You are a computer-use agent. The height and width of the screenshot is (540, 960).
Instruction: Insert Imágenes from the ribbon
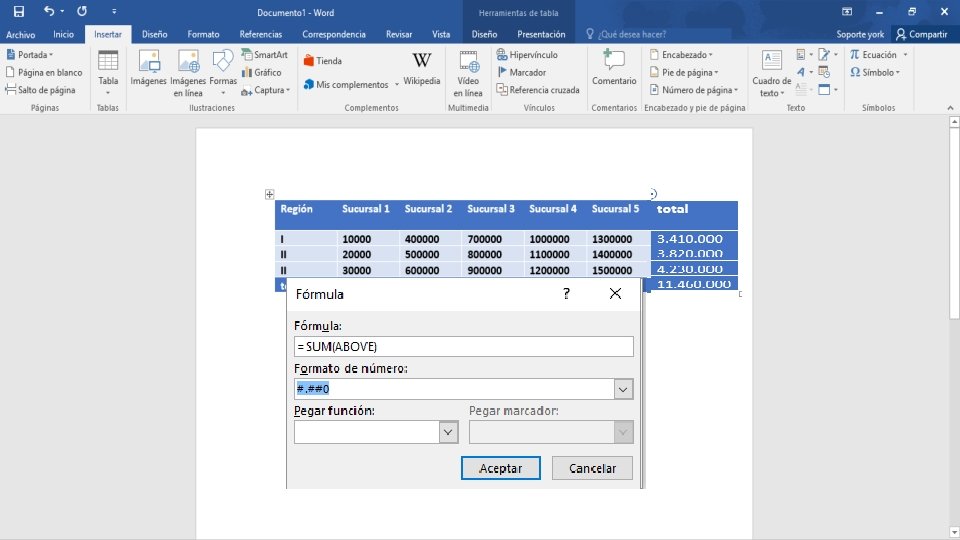148,68
